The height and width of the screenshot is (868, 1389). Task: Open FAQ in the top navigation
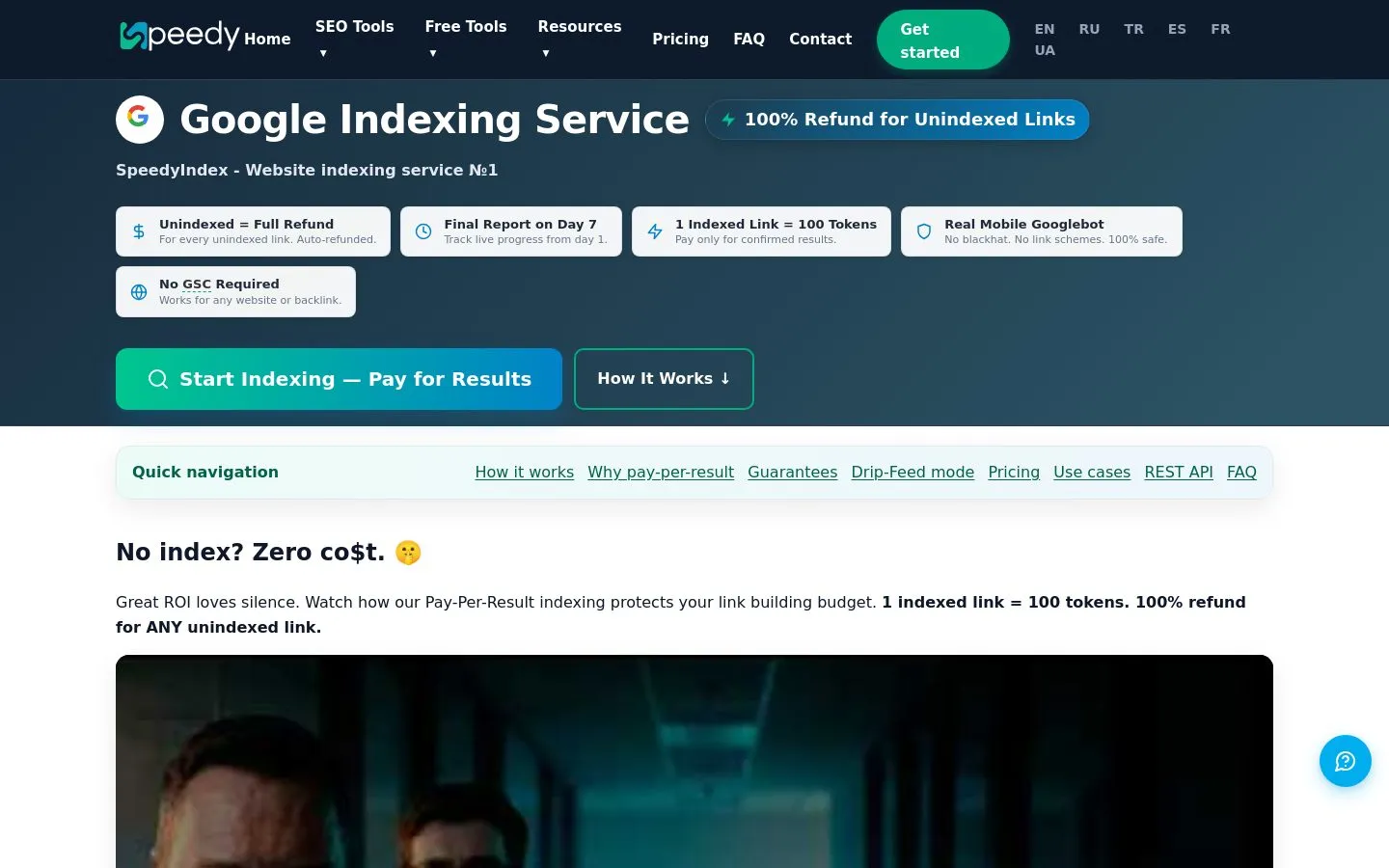click(749, 39)
